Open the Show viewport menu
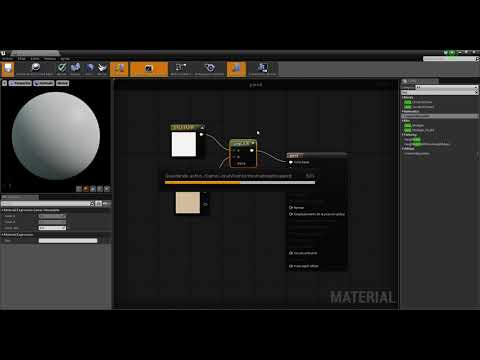The width and height of the screenshot is (480, 360). click(62, 83)
